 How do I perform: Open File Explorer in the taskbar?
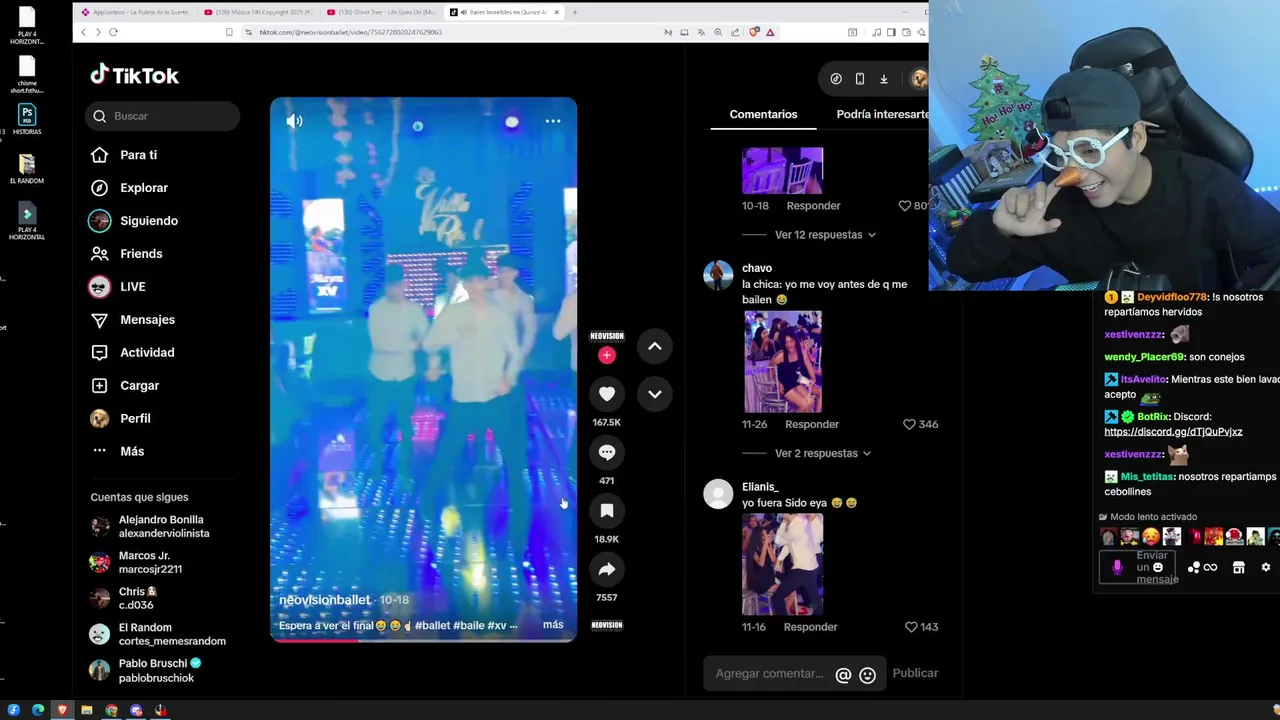click(x=87, y=710)
